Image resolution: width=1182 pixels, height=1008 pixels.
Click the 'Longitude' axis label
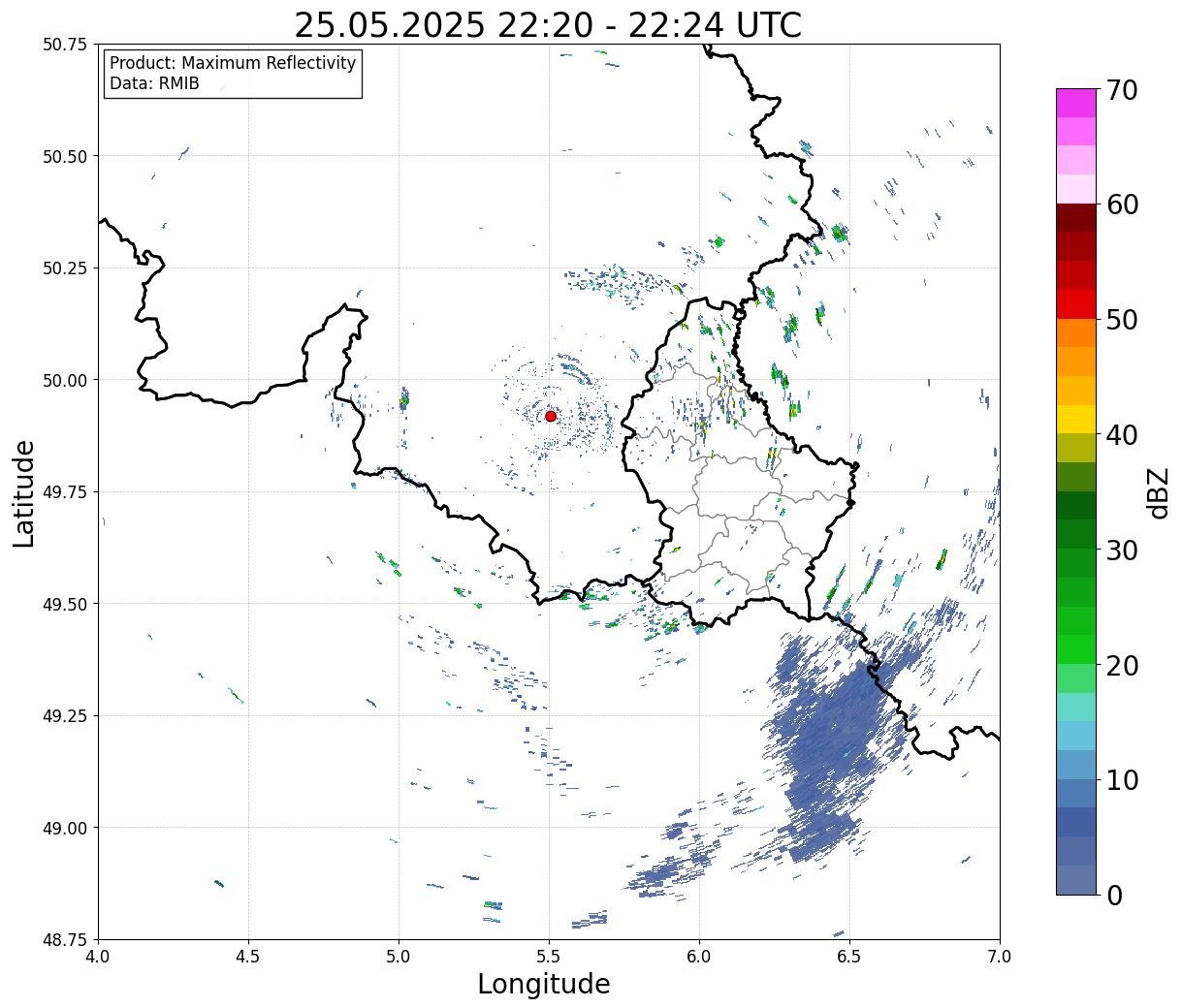(x=544, y=985)
